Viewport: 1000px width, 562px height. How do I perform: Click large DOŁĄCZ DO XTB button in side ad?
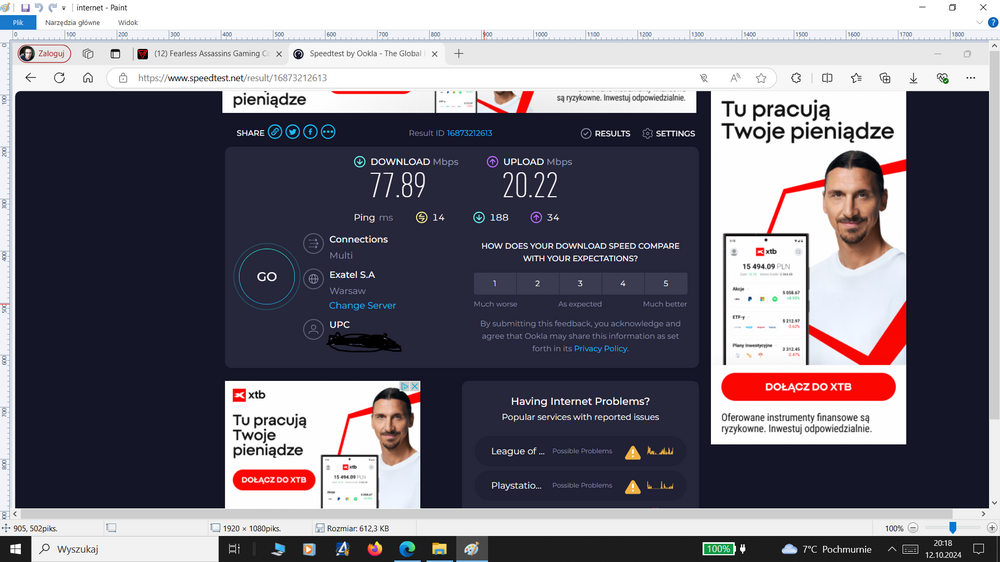click(x=808, y=387)
